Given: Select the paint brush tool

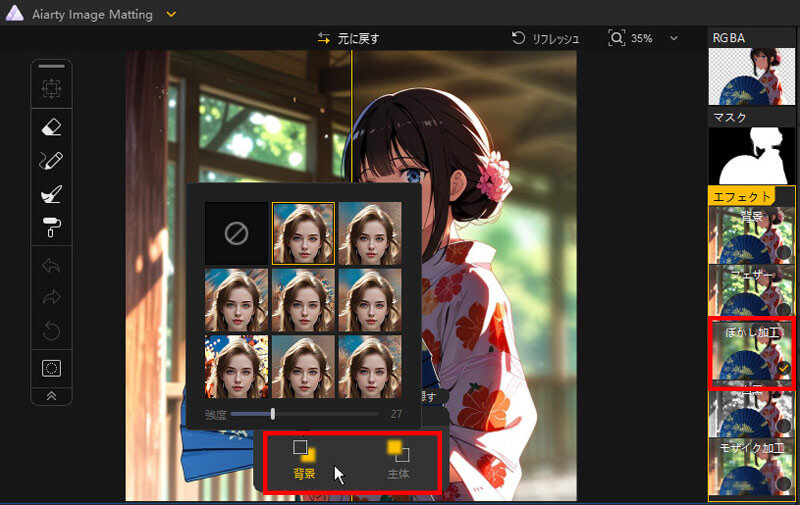Looking at the screenshot, I should tap(52, 194).
